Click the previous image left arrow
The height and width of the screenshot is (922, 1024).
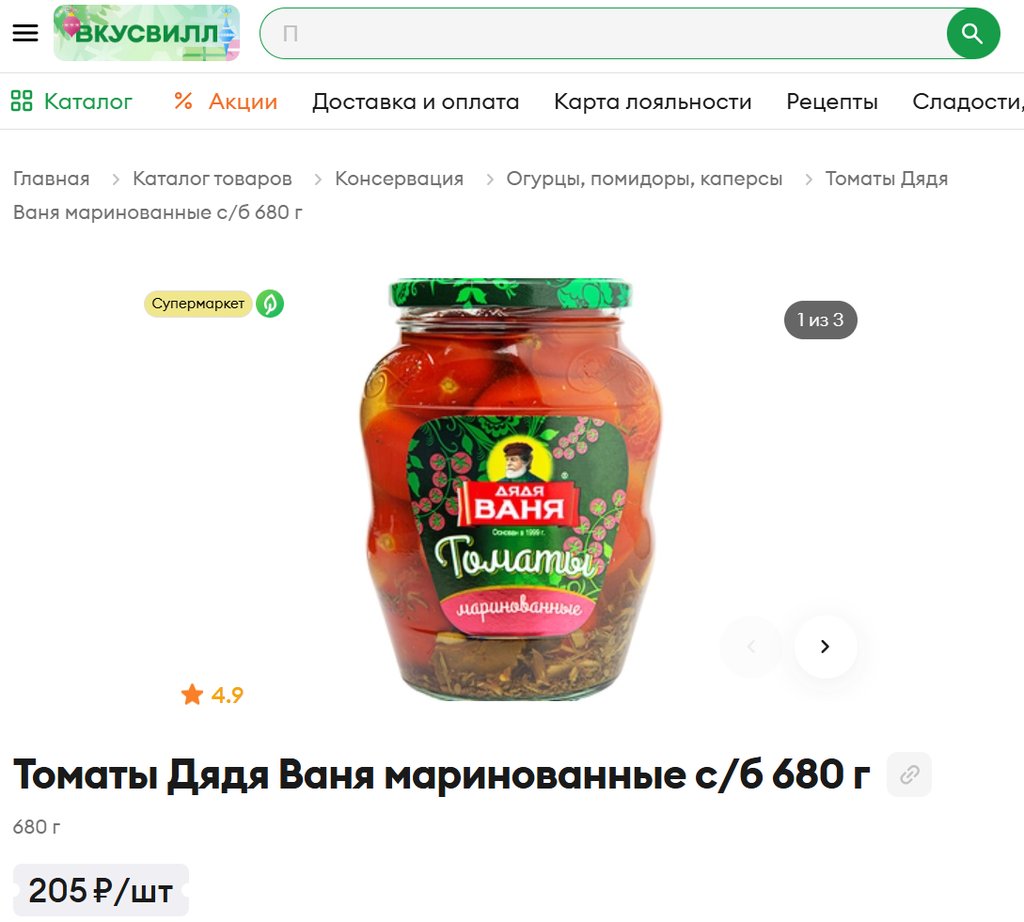coord(751,646)
